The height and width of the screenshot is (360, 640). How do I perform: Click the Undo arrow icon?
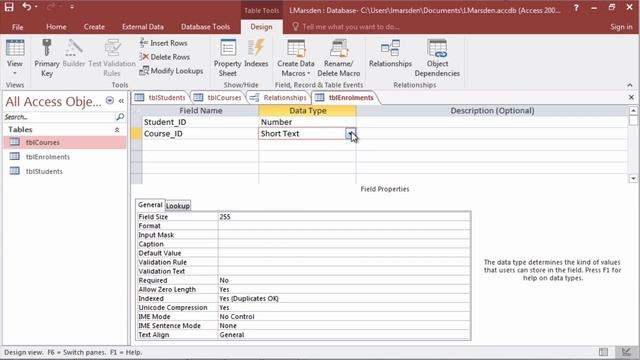coord(27,7)
